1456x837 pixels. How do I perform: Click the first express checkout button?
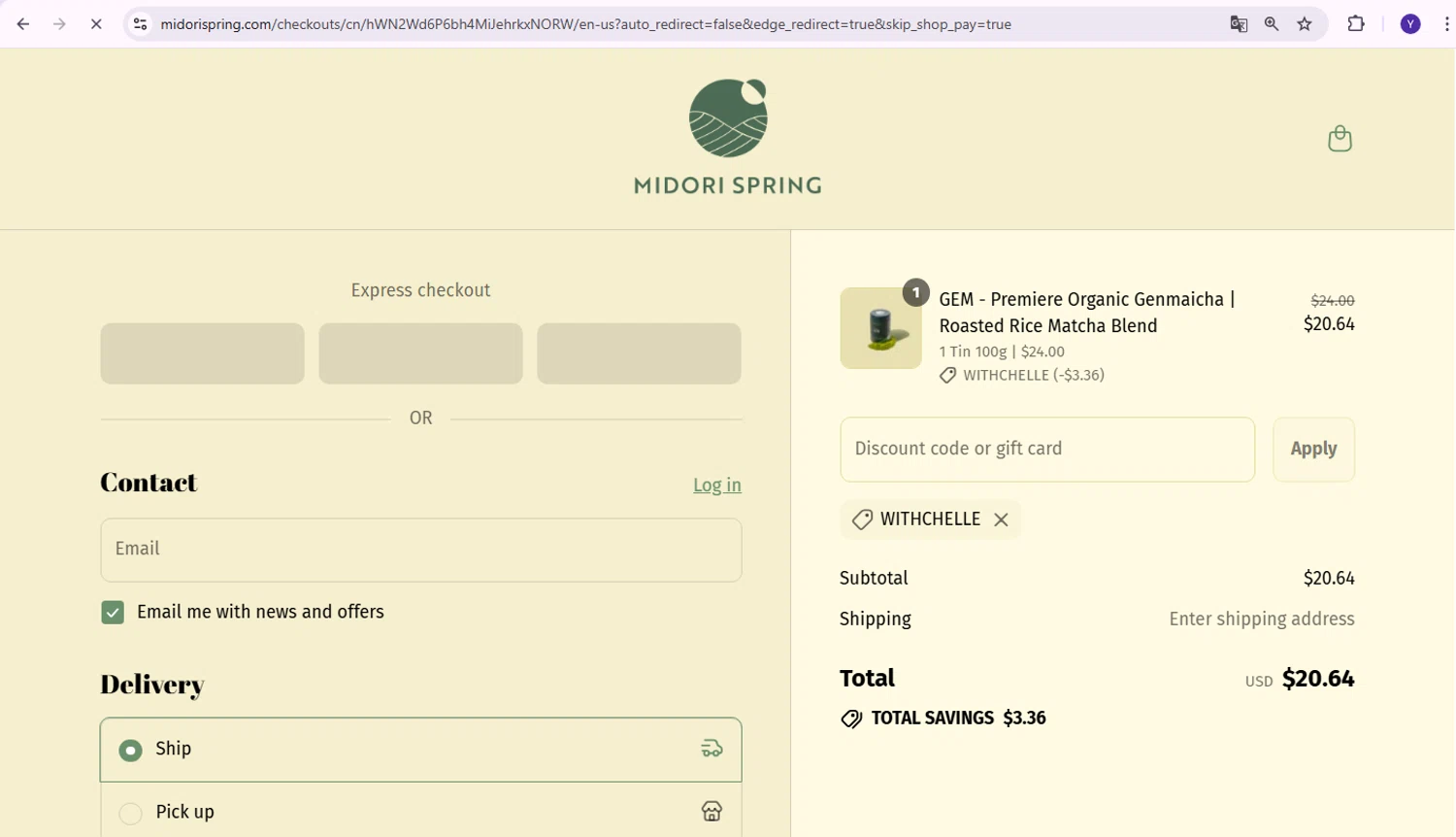pyautogui.click(x=202, y=353)
